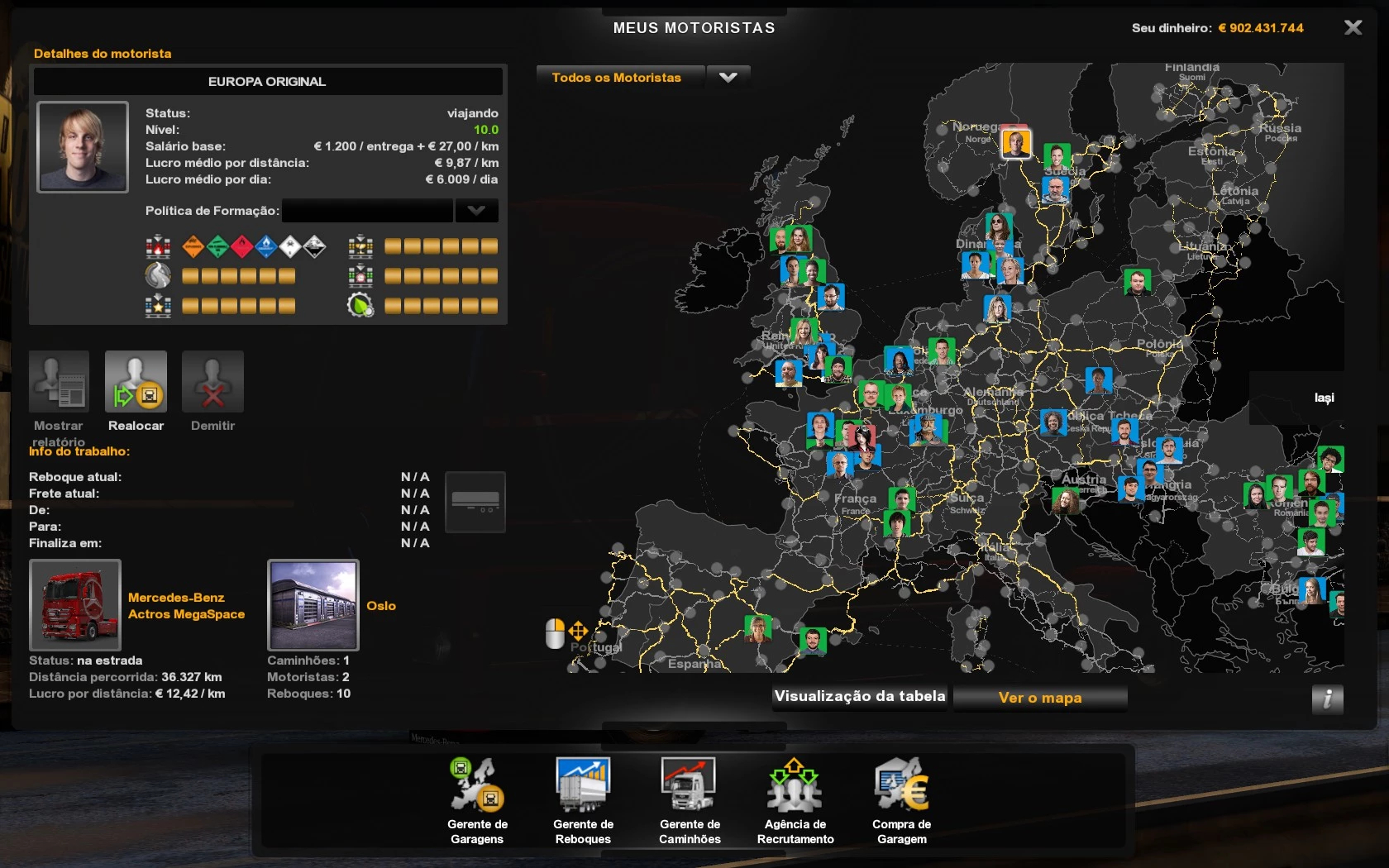Image resolution: width=1389 pixels, height=868 pixels.
Task: Switch to Ver o mapa
Action: tap(1039, 698)
